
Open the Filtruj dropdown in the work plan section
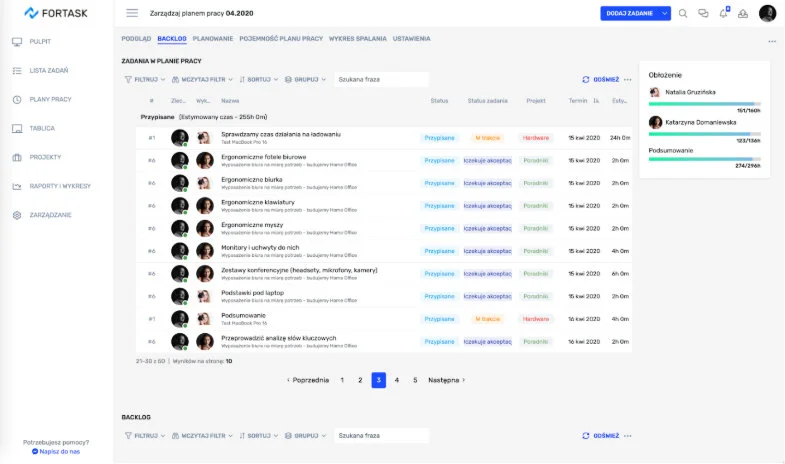point(145,79)
